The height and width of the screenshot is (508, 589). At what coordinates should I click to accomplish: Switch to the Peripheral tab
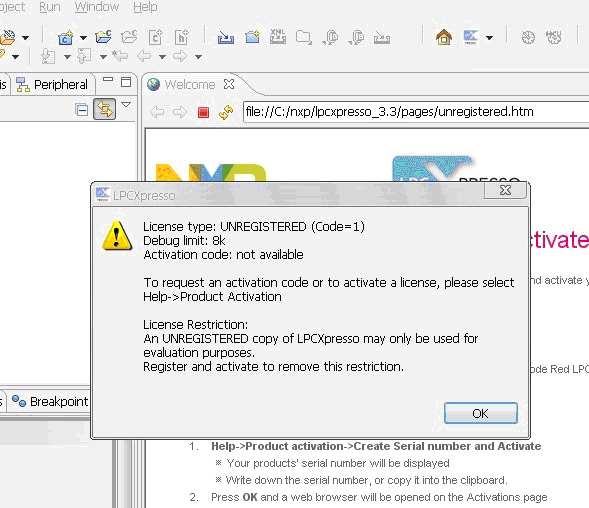click(x=53, y=85)
